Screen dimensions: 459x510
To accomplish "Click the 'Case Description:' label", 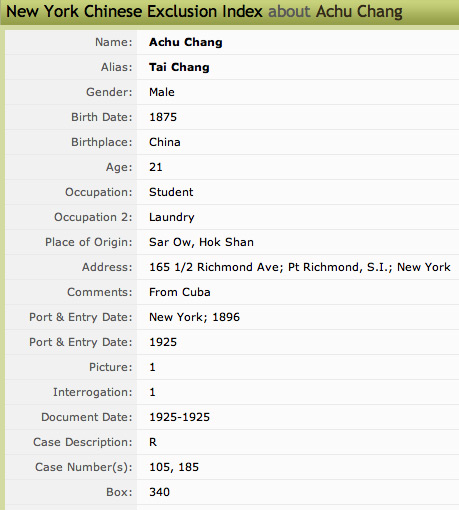I will (83, 442).
